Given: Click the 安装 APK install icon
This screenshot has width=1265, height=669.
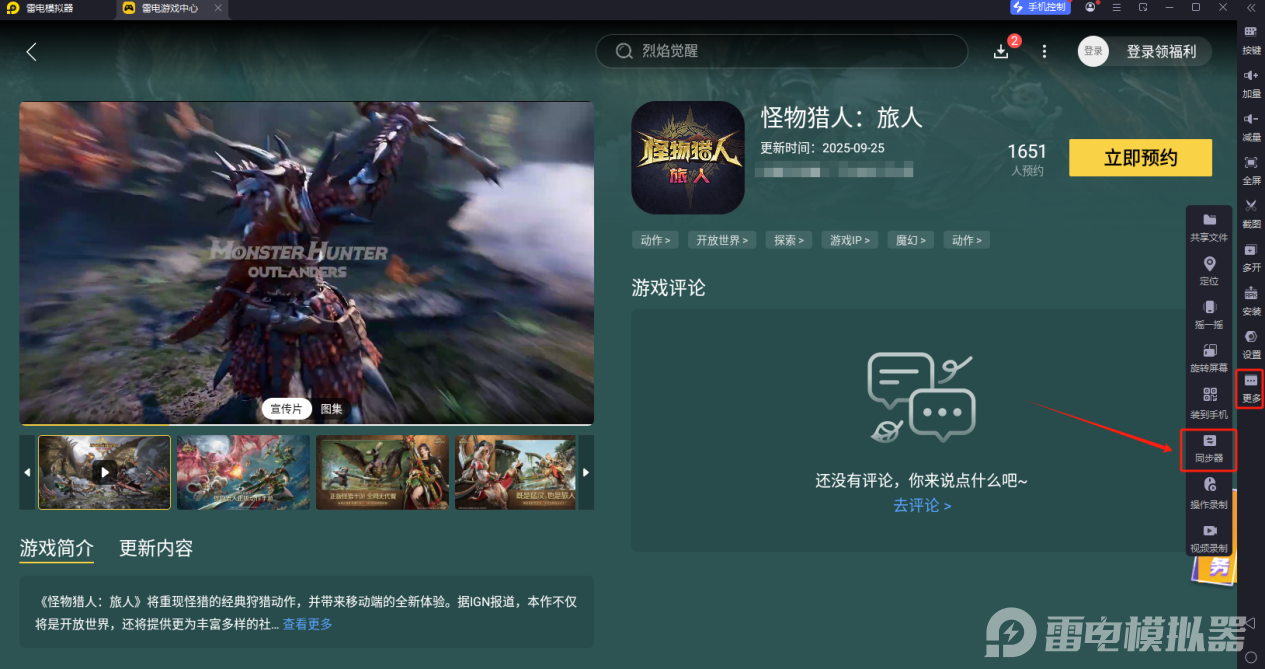Looking at the screenshot, I should (x=1251, y=300).
